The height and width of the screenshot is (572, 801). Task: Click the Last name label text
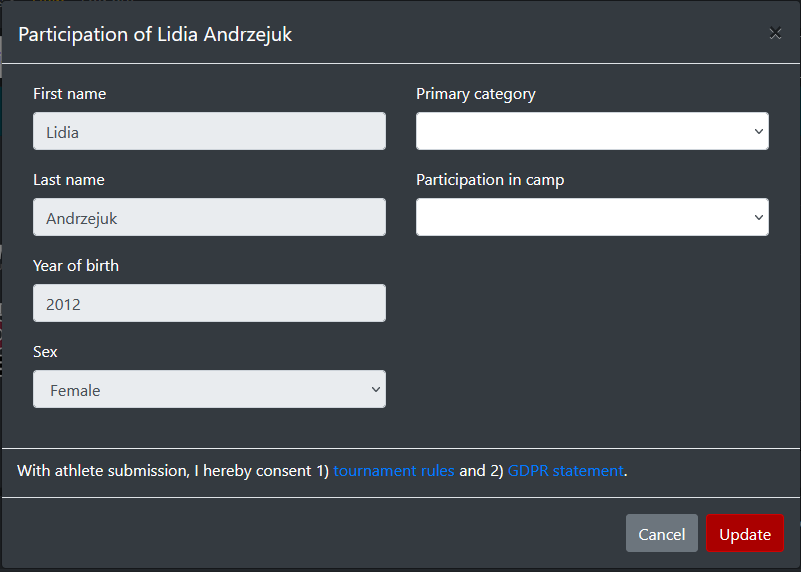tap(69, 180)
